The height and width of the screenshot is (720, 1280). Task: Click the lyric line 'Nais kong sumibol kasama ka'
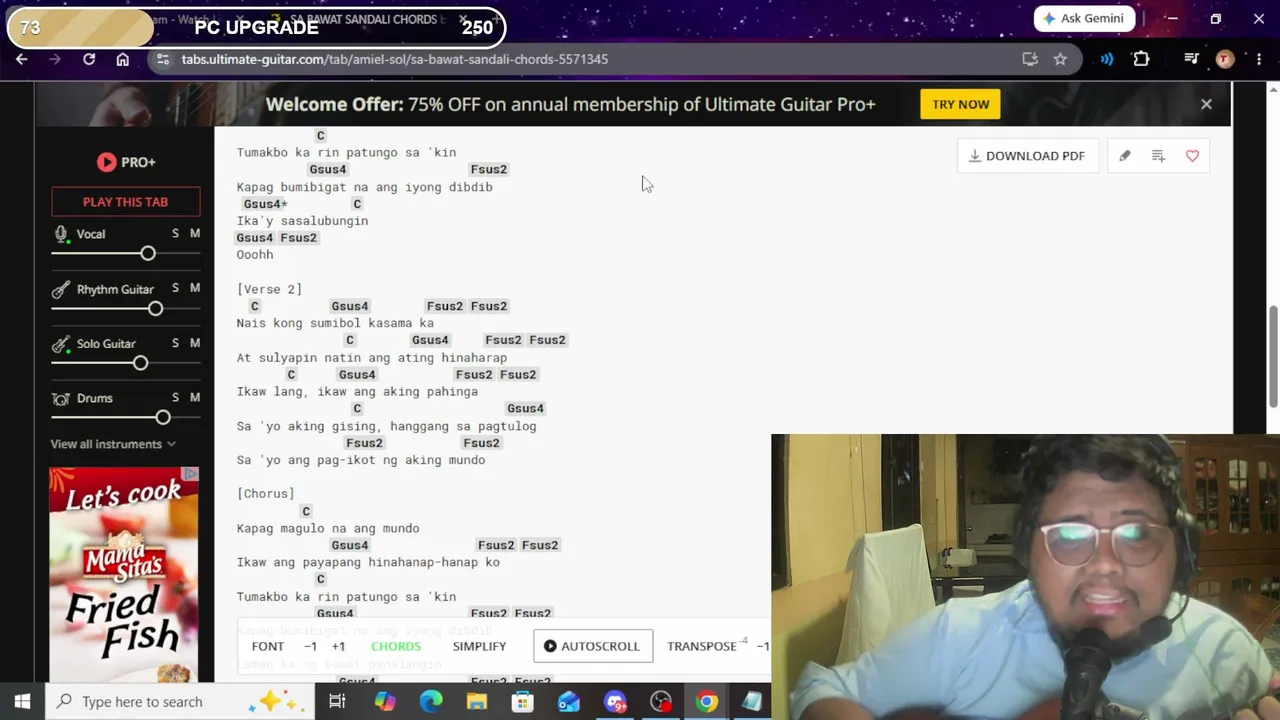335,323
